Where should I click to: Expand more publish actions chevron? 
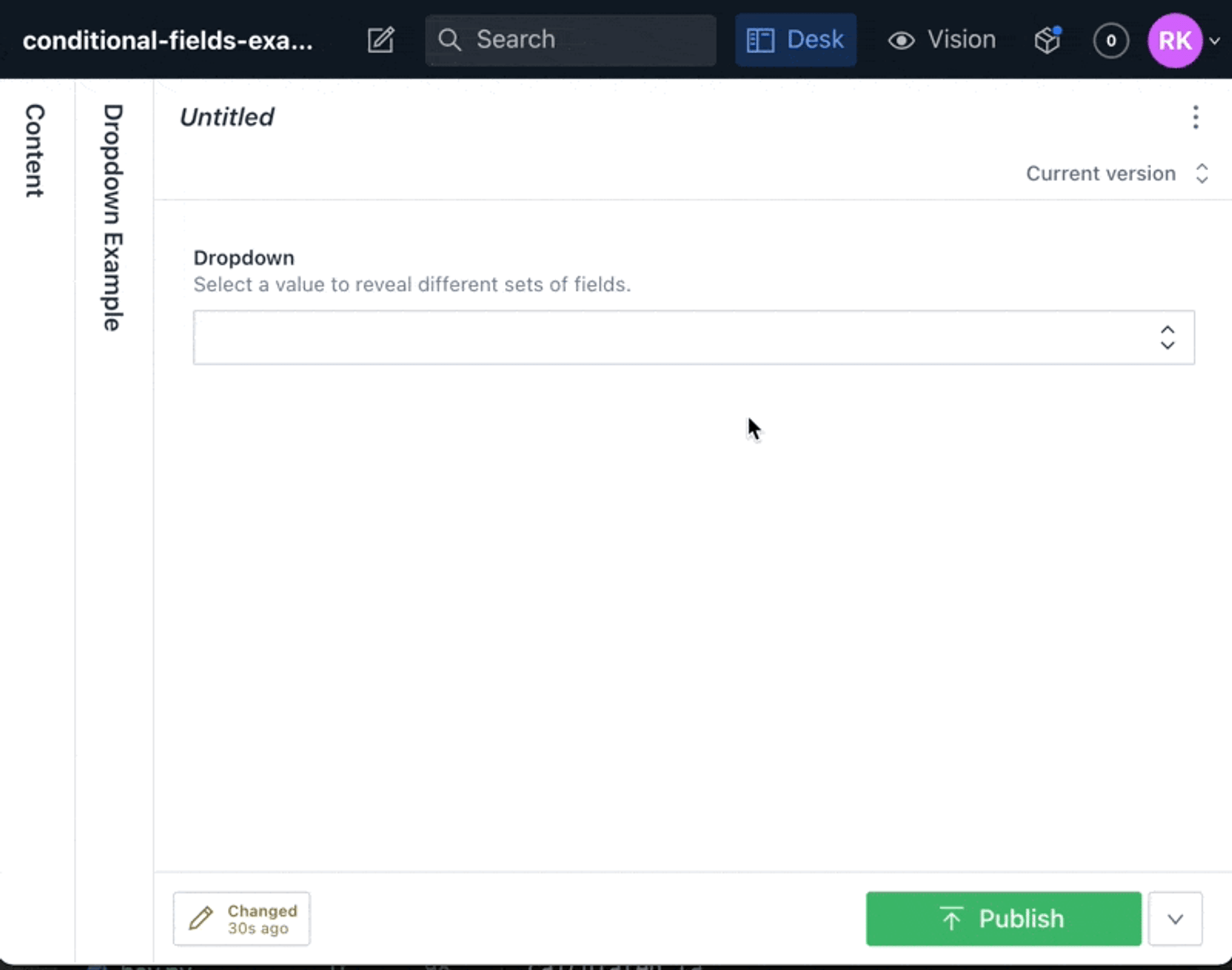1175,919
